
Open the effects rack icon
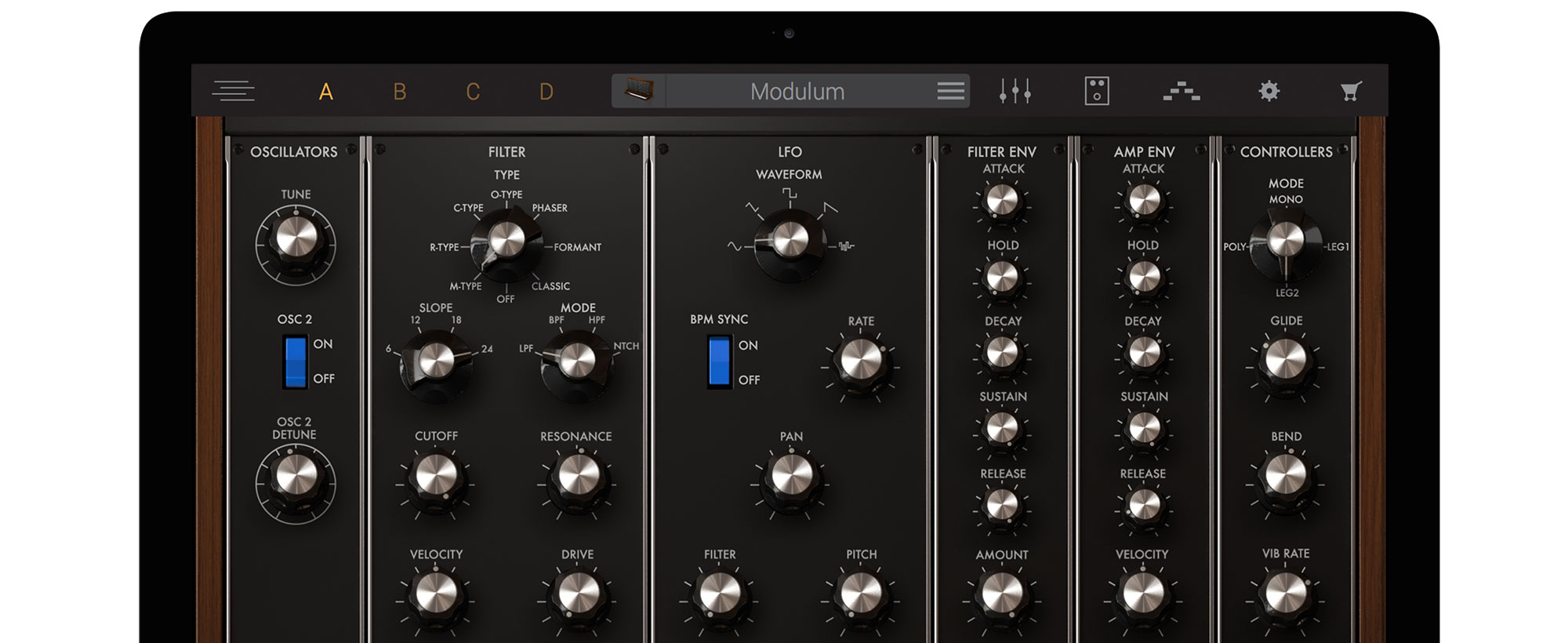pyautogui.click(x=1097, y=91)
